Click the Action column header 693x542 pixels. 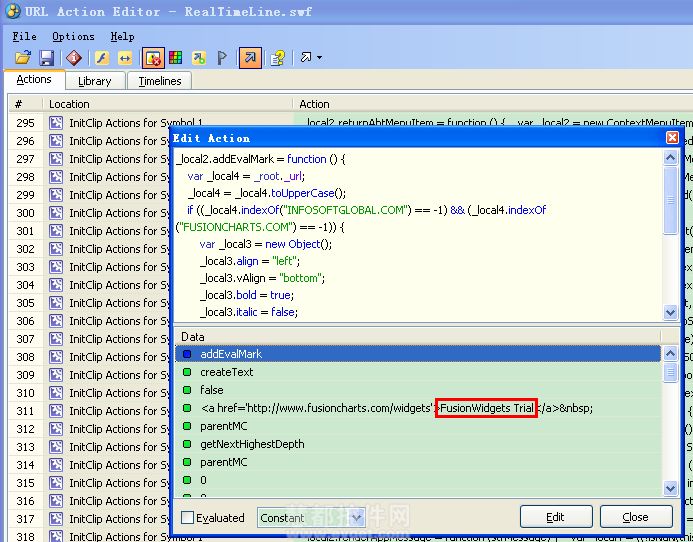493,104
